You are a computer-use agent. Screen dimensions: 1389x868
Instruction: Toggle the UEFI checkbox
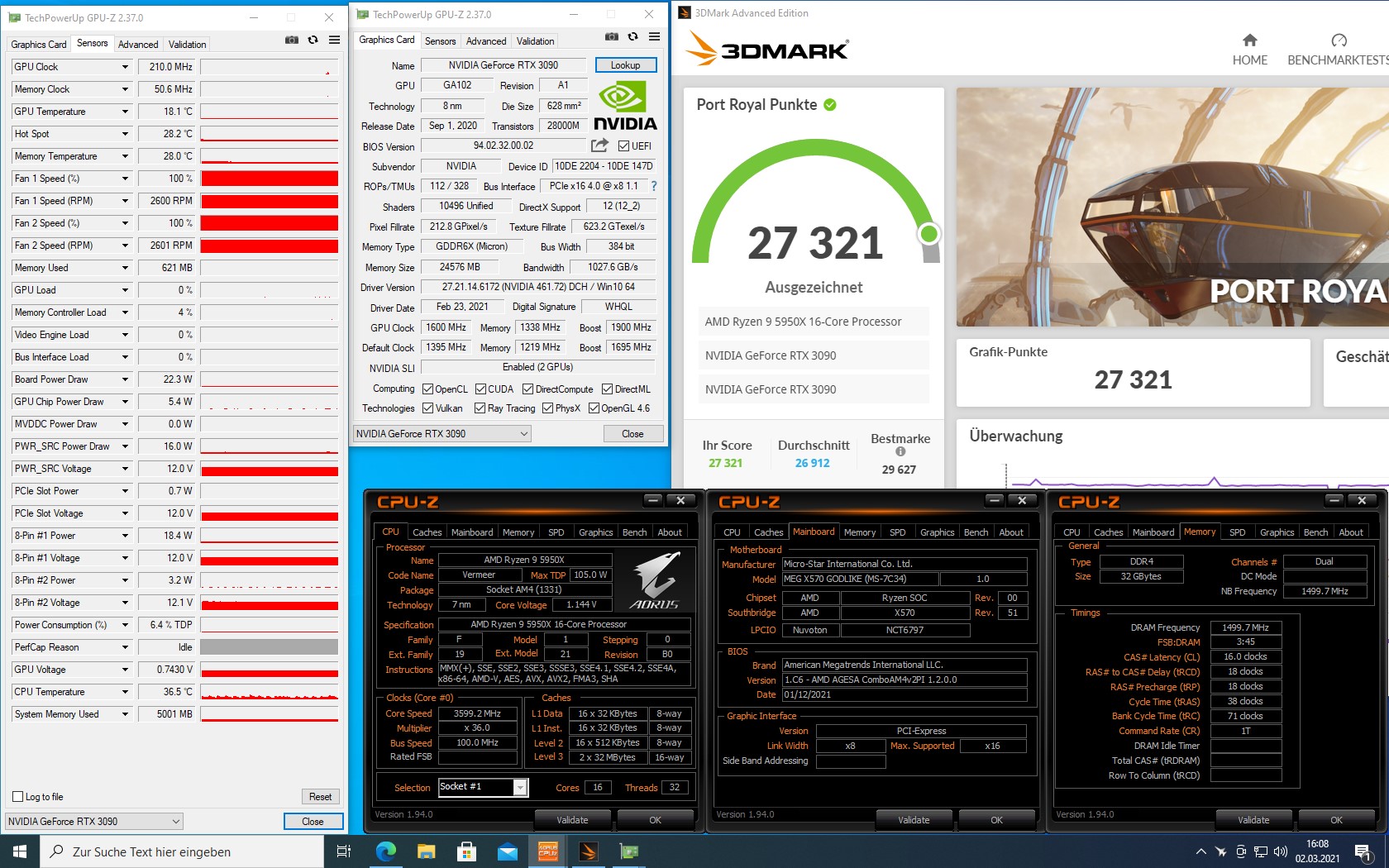coord(624,146)
